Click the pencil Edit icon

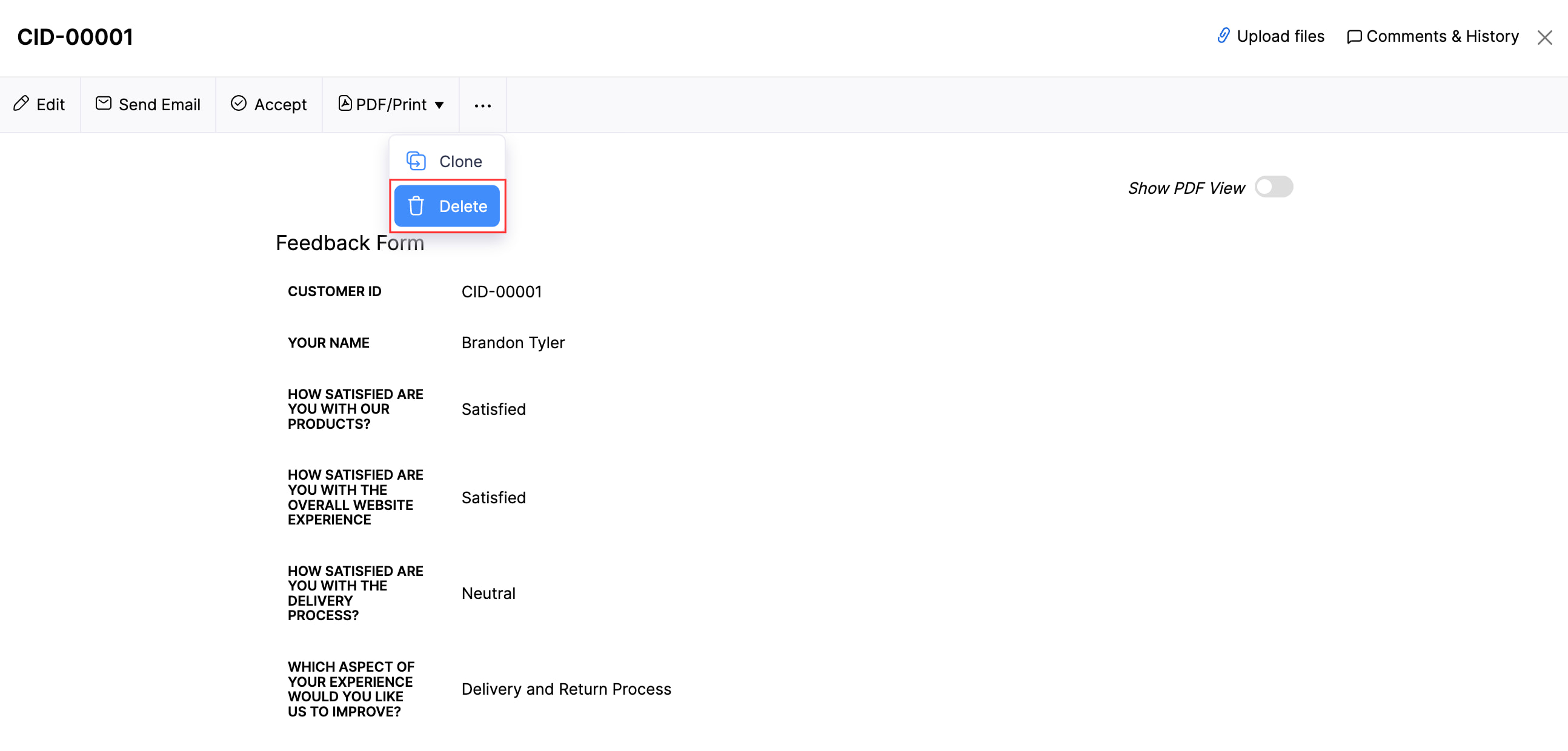coord(22,104)
